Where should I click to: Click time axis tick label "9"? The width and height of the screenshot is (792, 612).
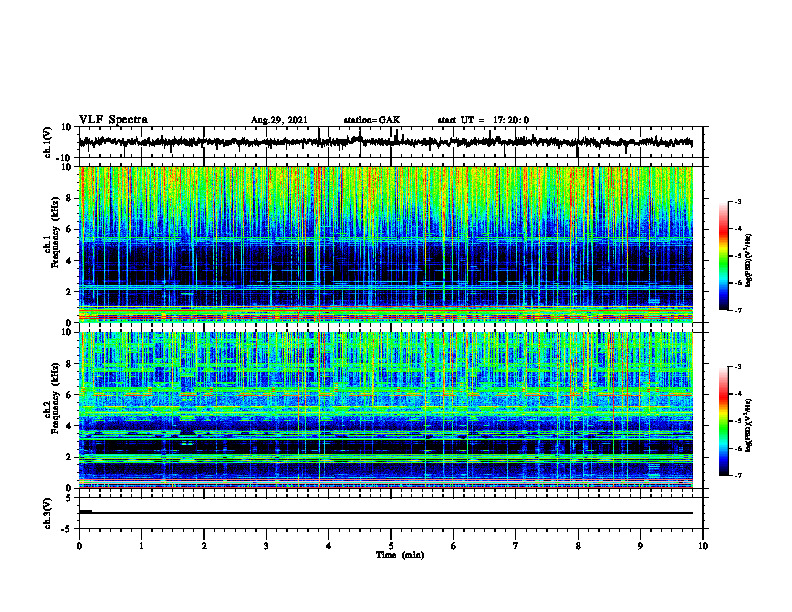640,546
